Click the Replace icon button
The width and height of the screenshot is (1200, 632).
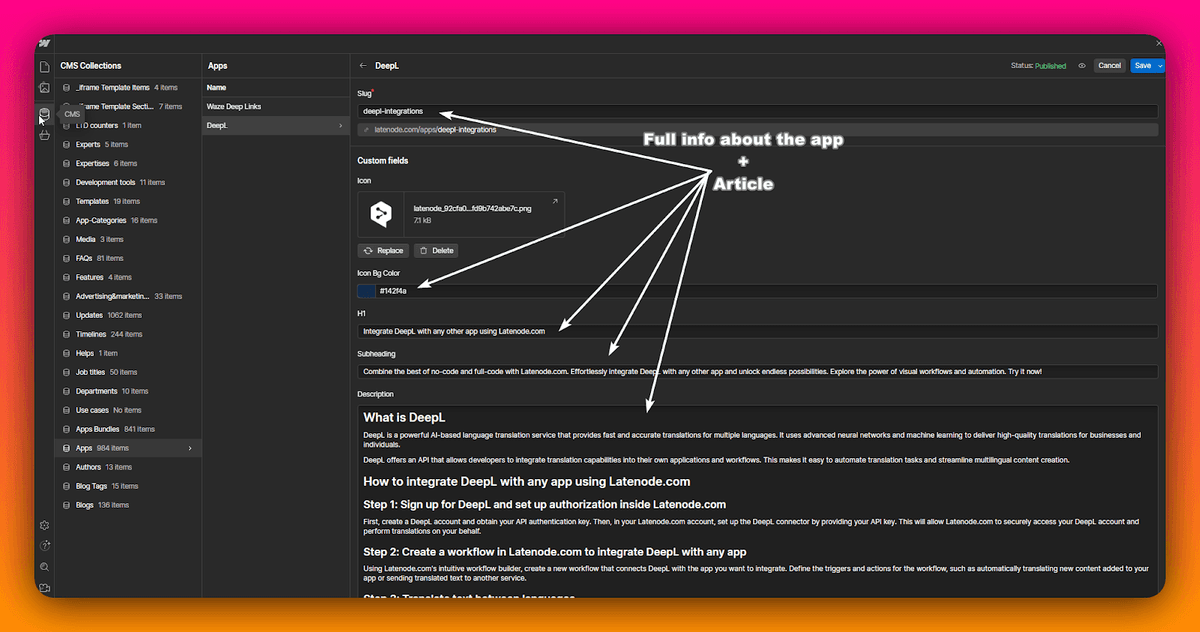384,251
